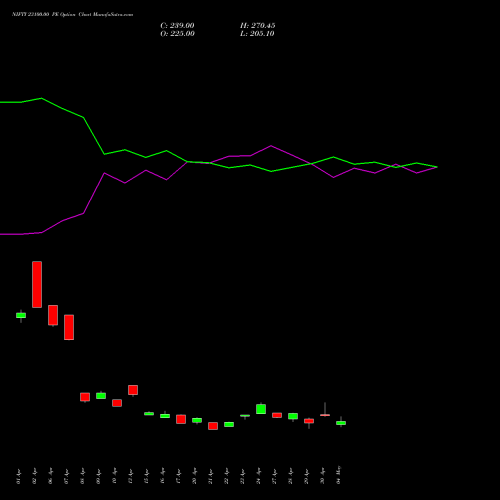Viewport: 500px width, 500px height.
Task: Click the small green candle above 01 Apr
Action: [x=21, y=315]
